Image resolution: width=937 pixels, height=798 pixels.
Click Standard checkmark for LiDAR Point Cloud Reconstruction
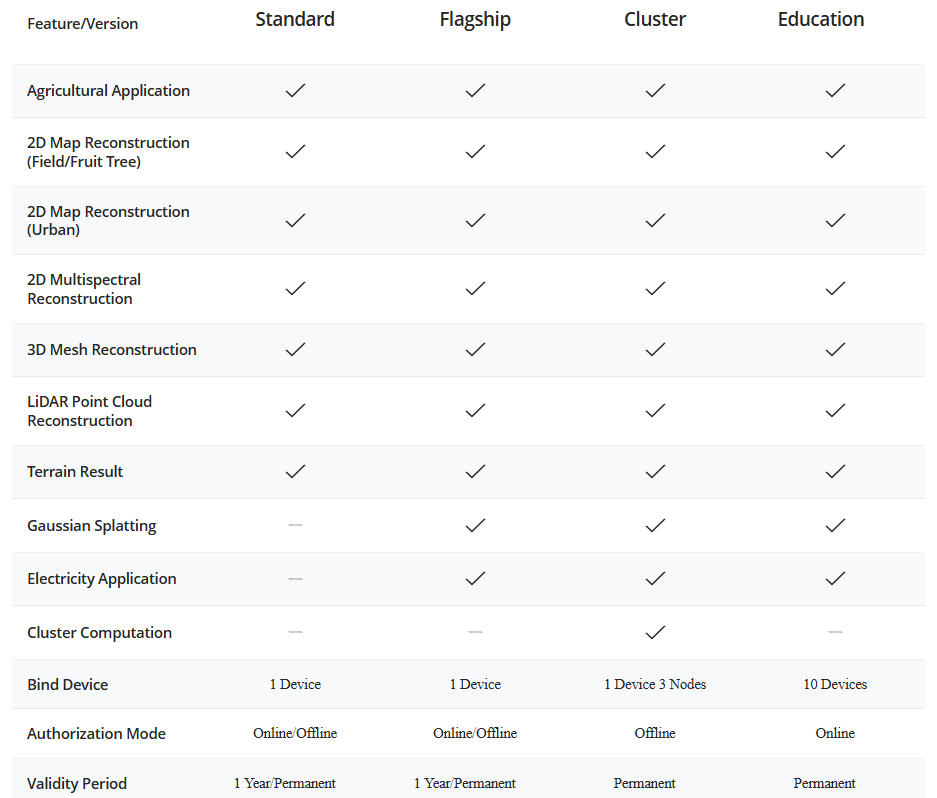tap(295, 410)
